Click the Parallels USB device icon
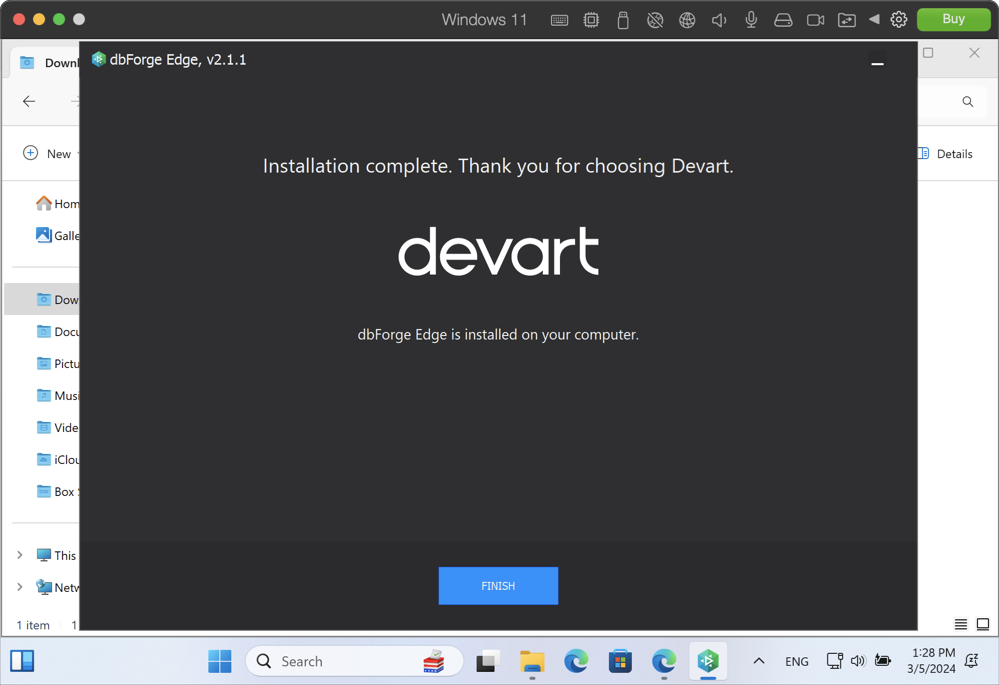This screenshot has height=685, width=999. point(623,20)
